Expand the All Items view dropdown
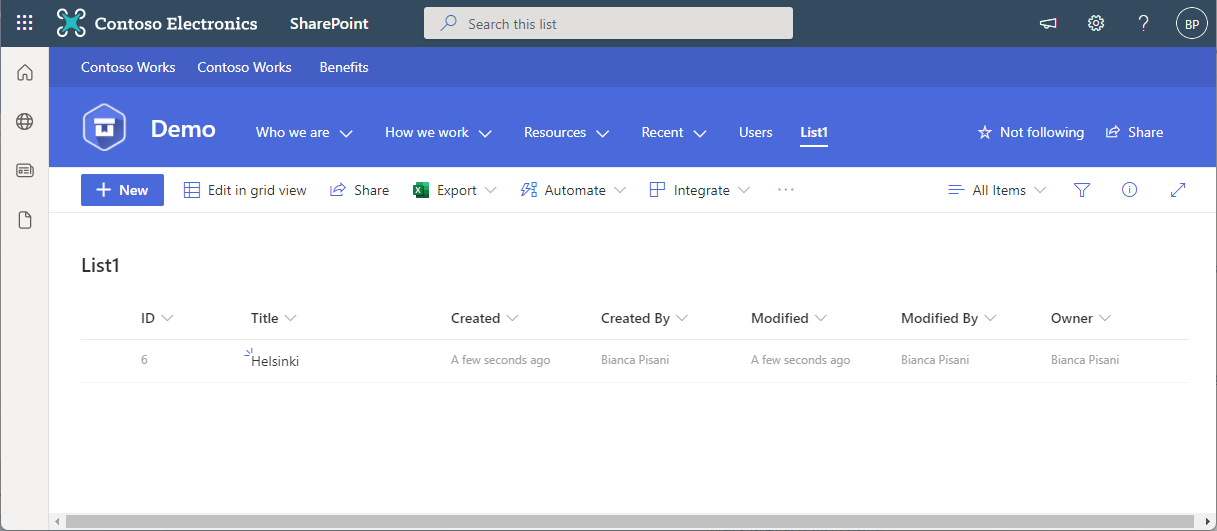The height and width of the screenshot is (531, 1217). coord(997,190)
